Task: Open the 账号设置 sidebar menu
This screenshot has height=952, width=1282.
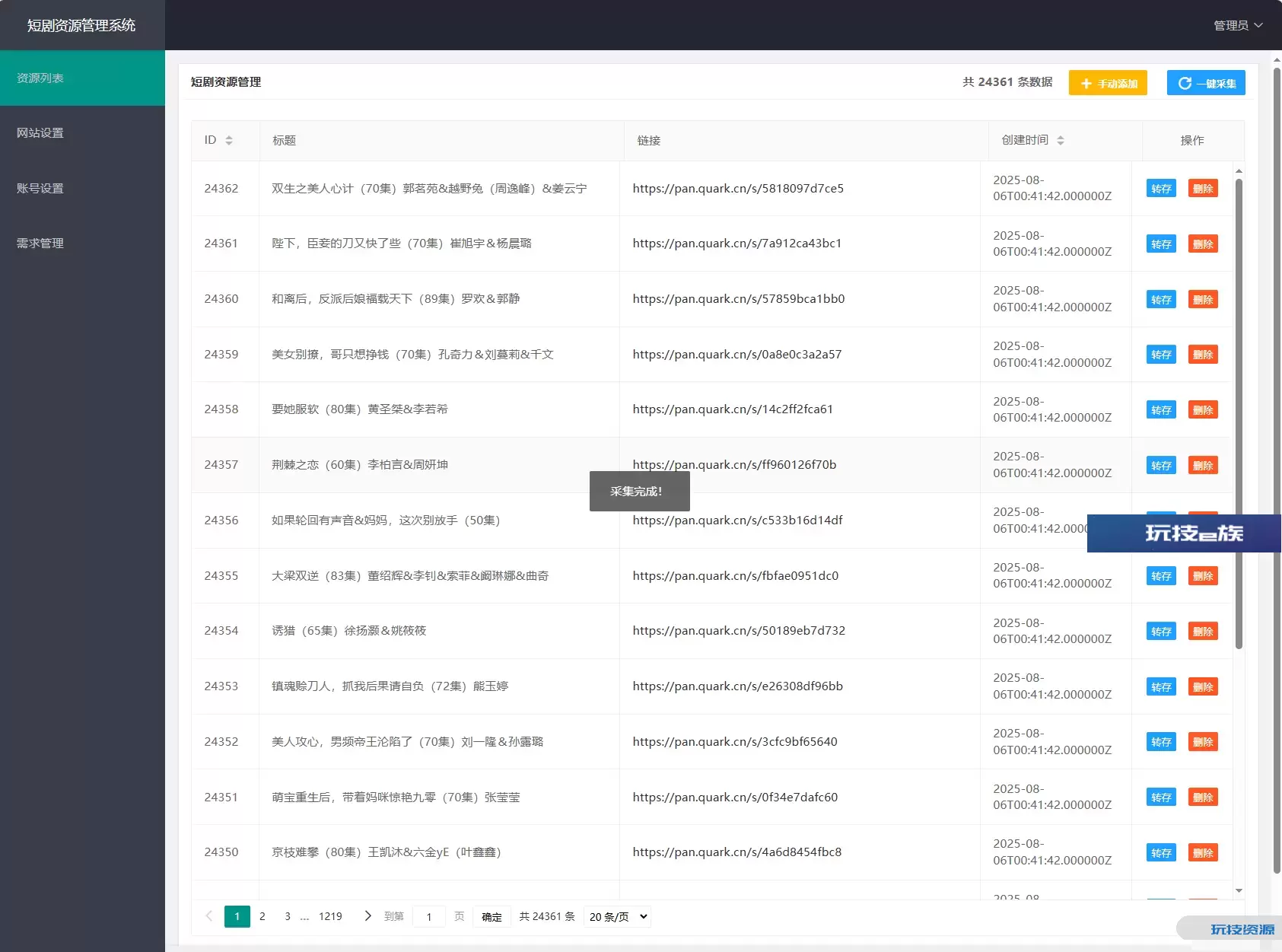Action: [82, 188]
